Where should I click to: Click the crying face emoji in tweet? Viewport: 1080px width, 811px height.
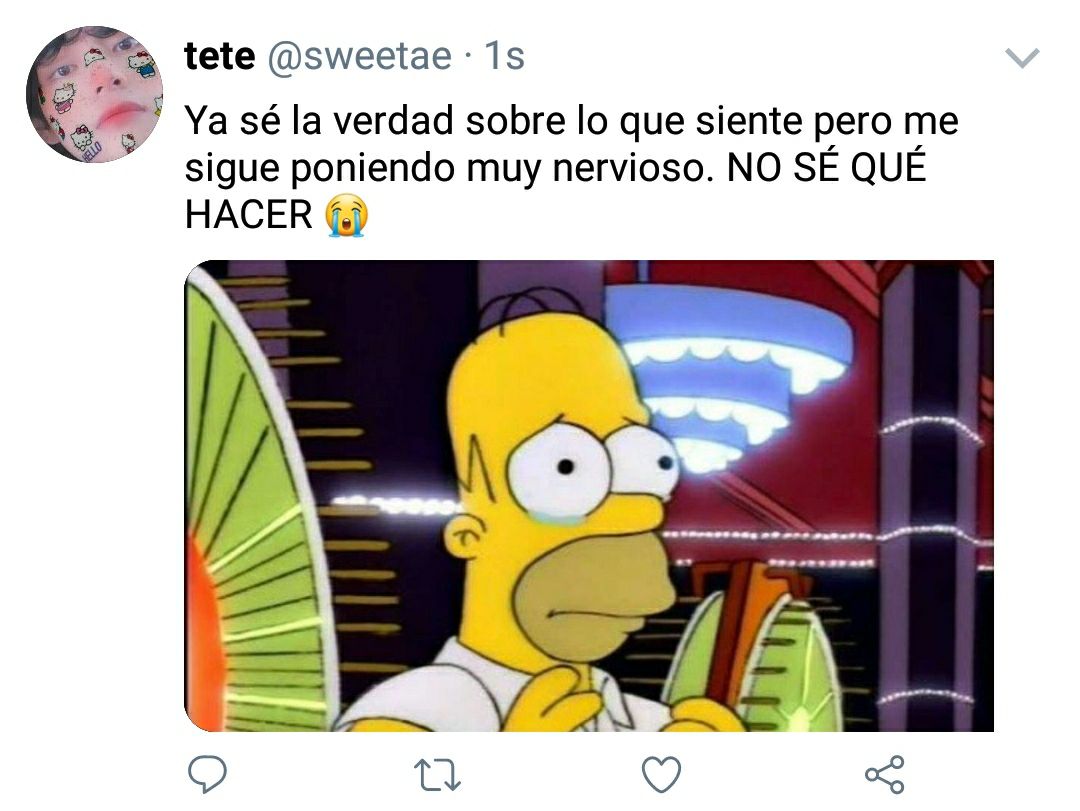[x=346, y=216]
